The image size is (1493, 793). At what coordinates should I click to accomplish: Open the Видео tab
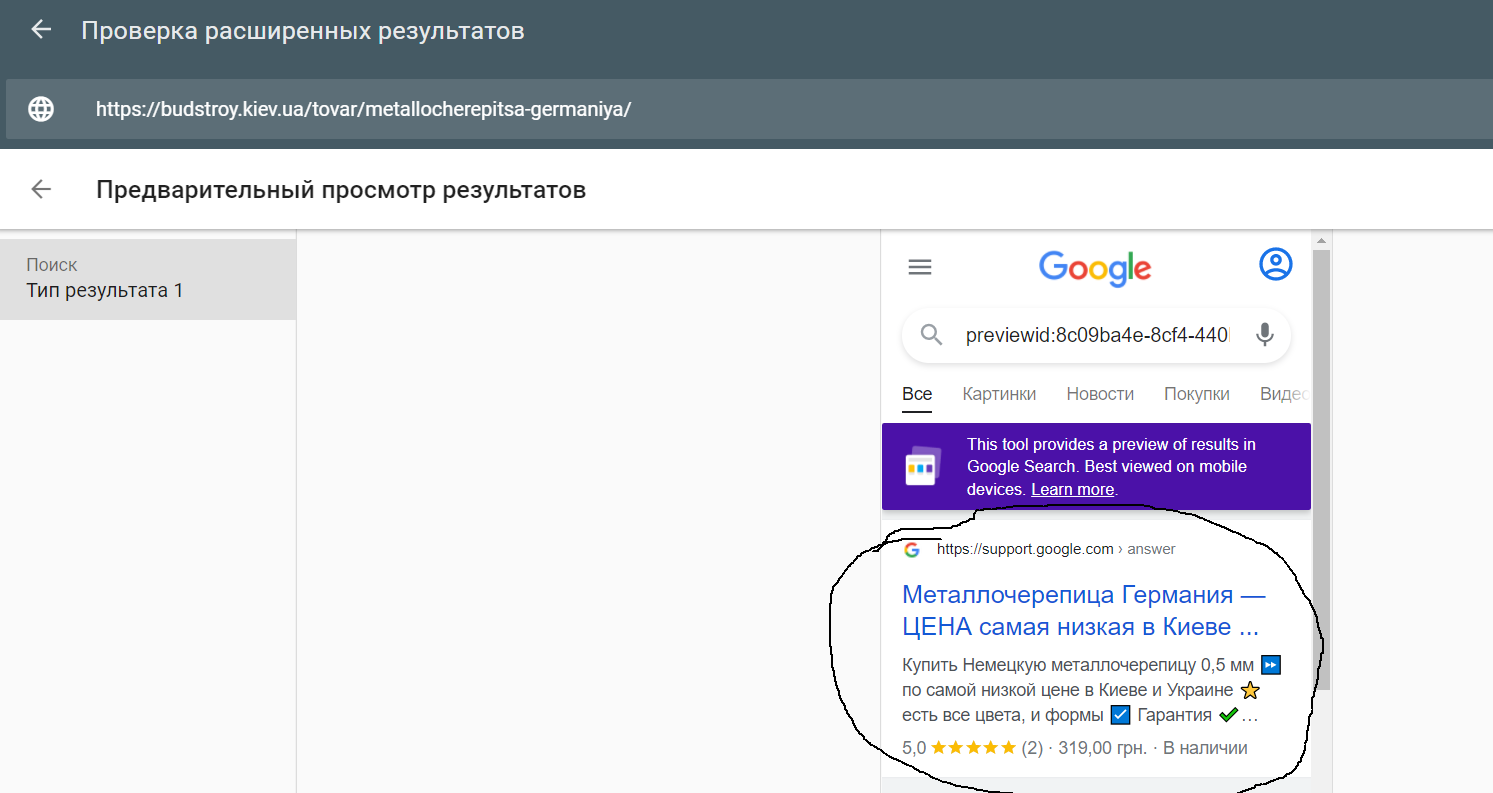click(1284, 394)
